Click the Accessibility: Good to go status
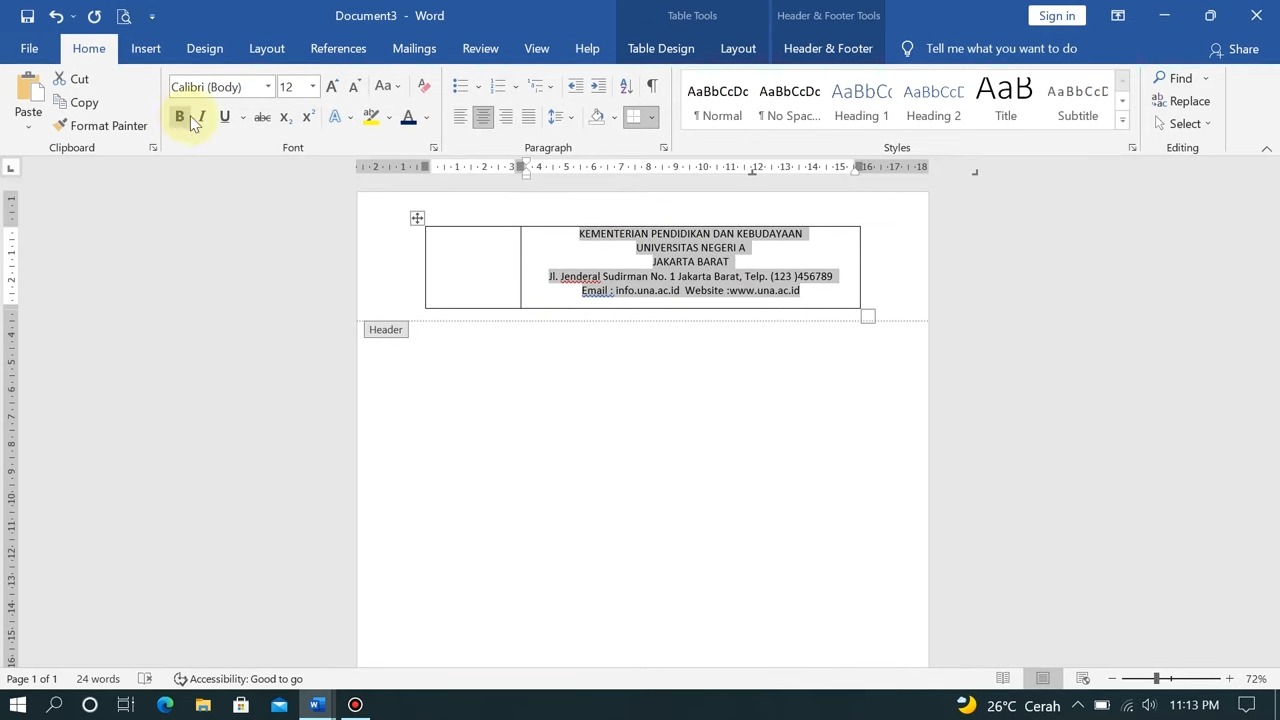Viewport: 1280px width, 720px height. point(238,679)
